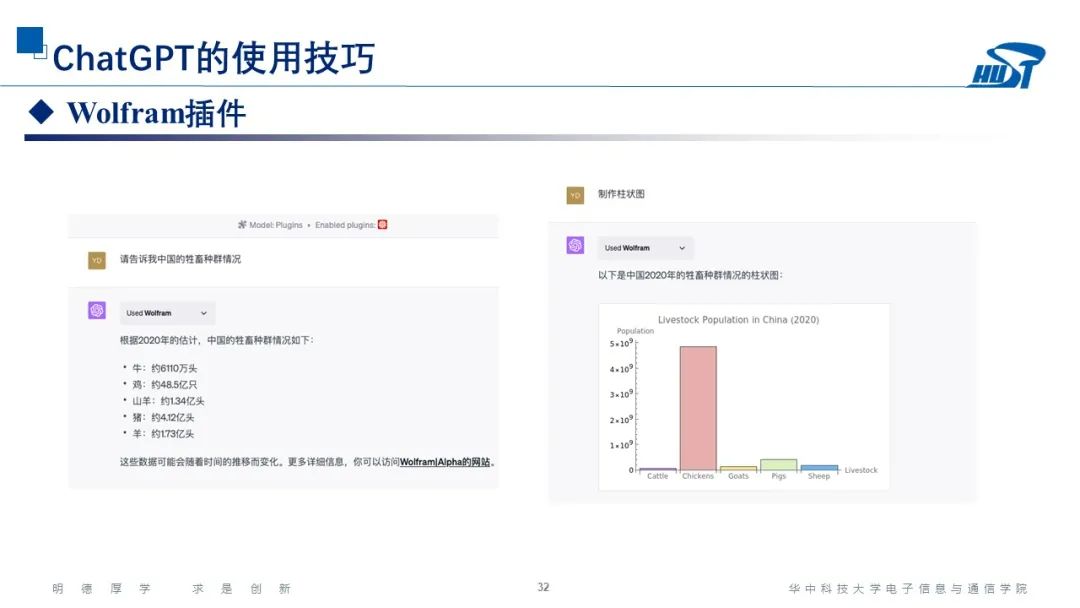Click the plugins puzzle icon beside Model: Plugins
The height and width of the screenshot is (608, 1080).
pos(242,224)
